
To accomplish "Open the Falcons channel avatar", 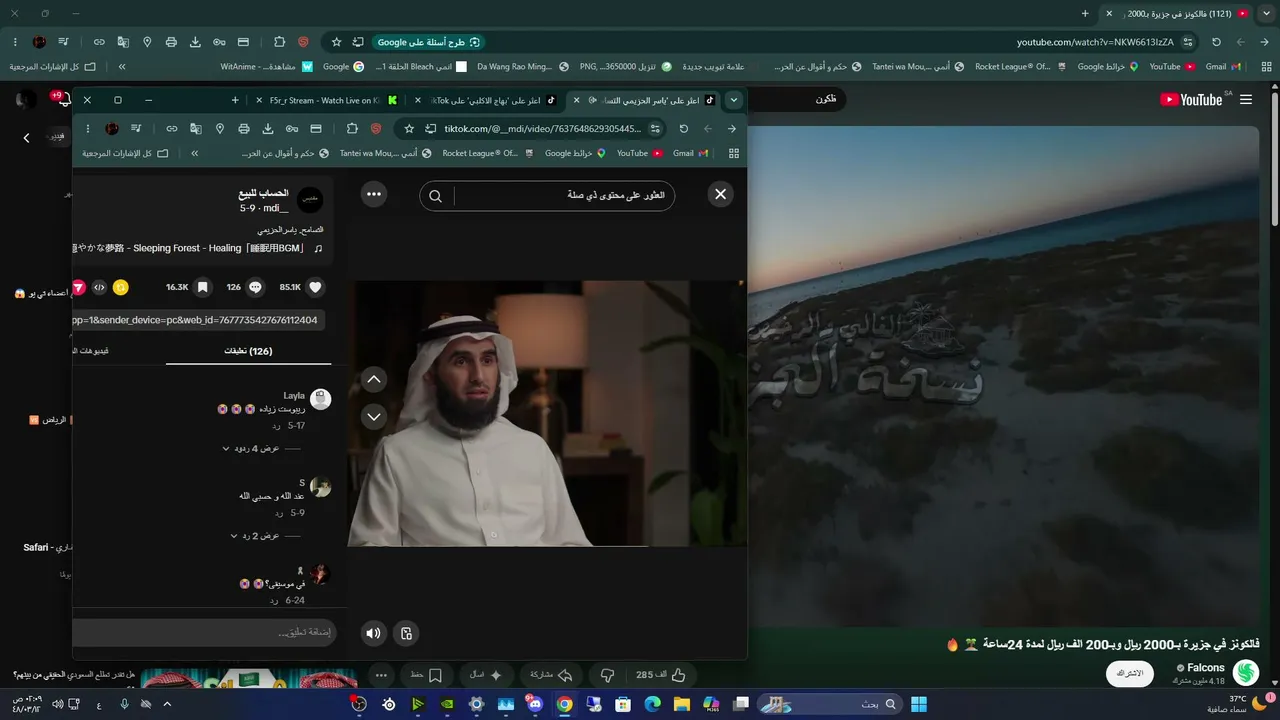I will point(1246,673).
